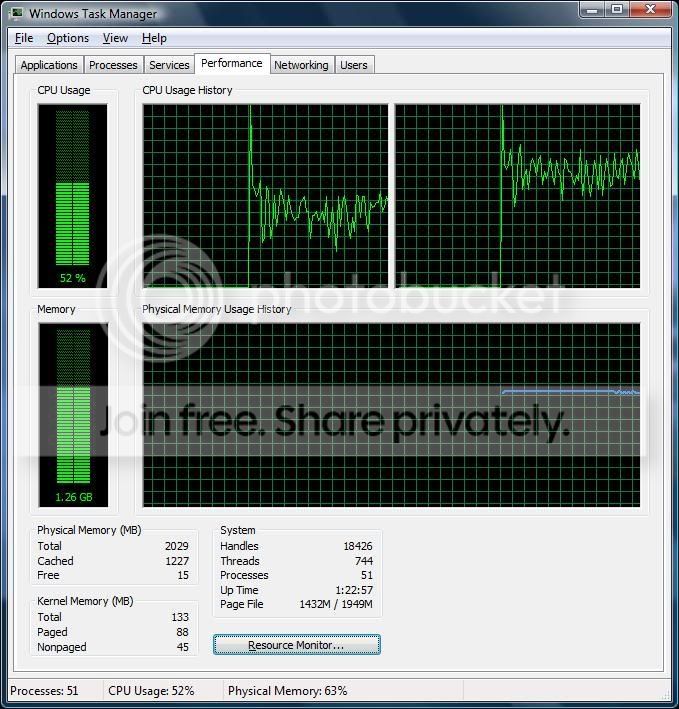
Task: Click the 'System' group label
Action: (238, 530)
